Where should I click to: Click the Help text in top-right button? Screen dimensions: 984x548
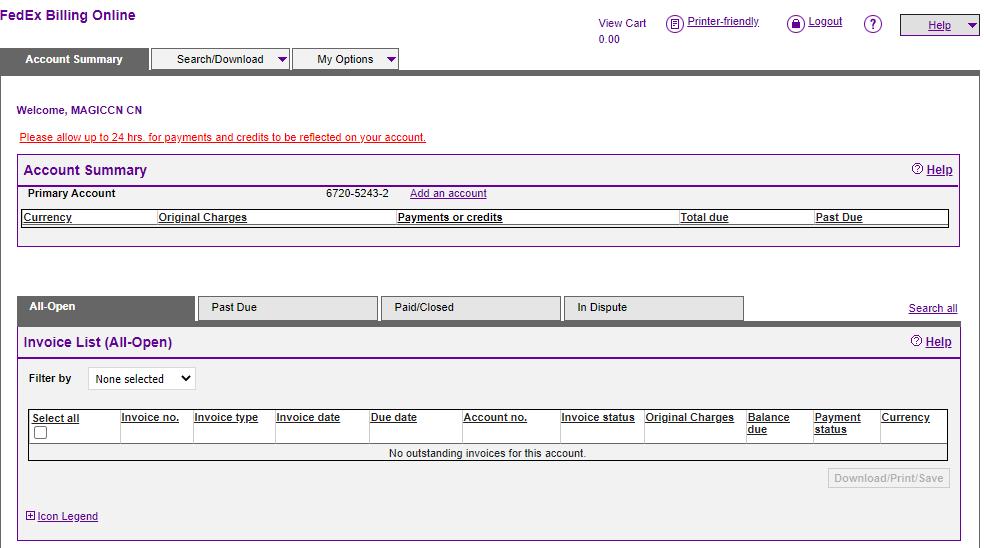939,26
